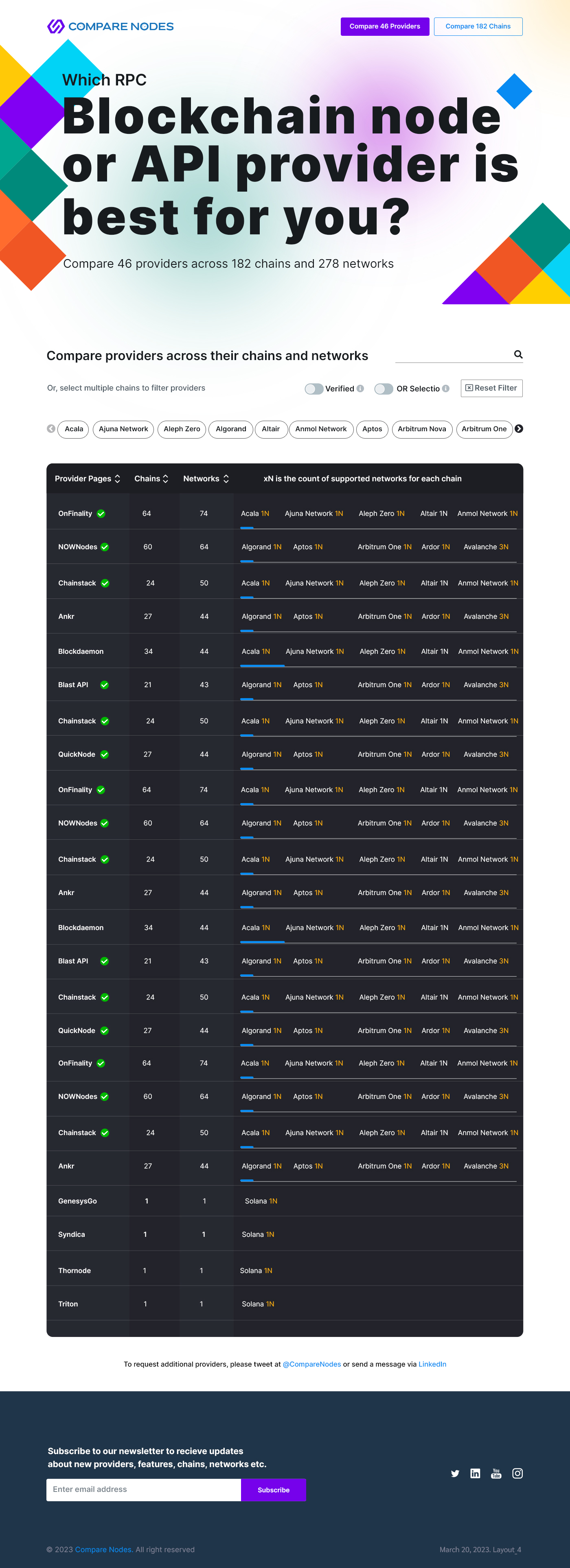Open the LinkedIn footer icon
This screenshot has height=1568, width=570.
click(x=475, y=1473)
